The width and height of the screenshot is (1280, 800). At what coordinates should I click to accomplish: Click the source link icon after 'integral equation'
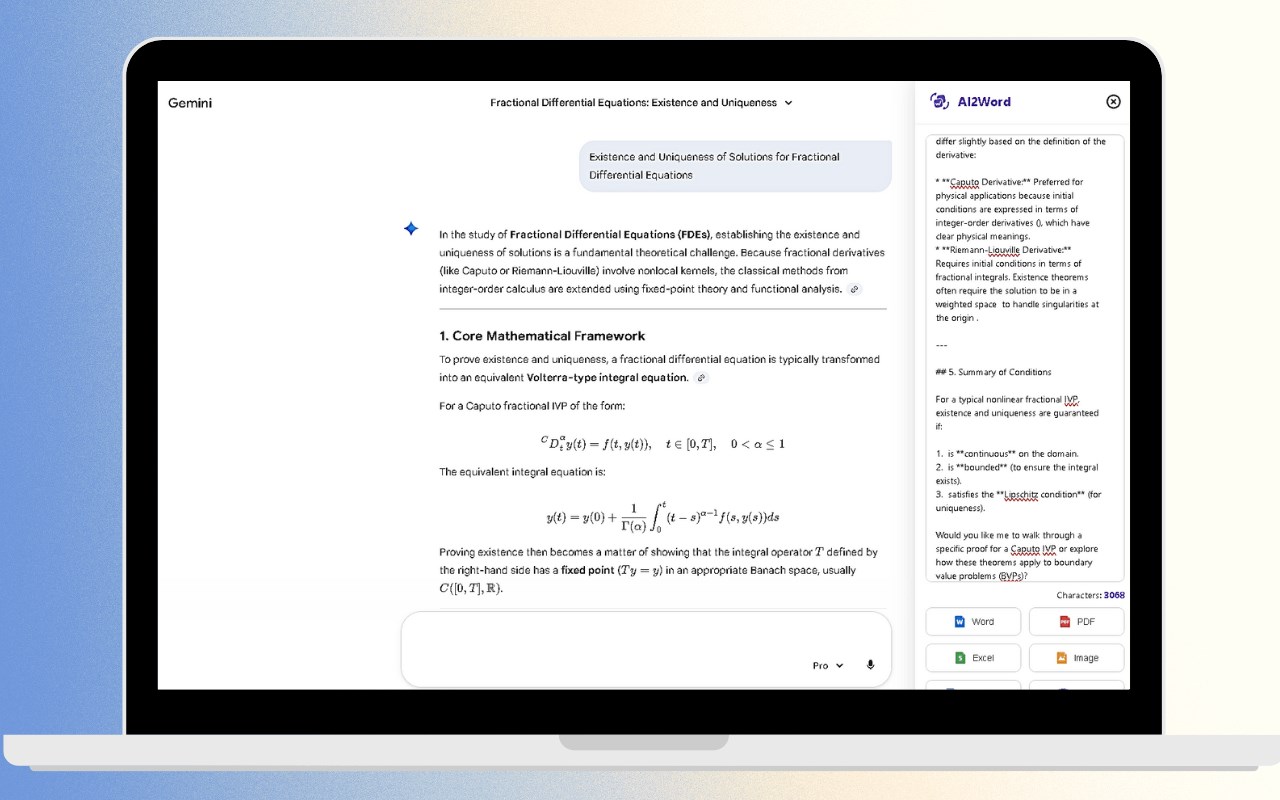pyautogui.click(x=701, y=378)
